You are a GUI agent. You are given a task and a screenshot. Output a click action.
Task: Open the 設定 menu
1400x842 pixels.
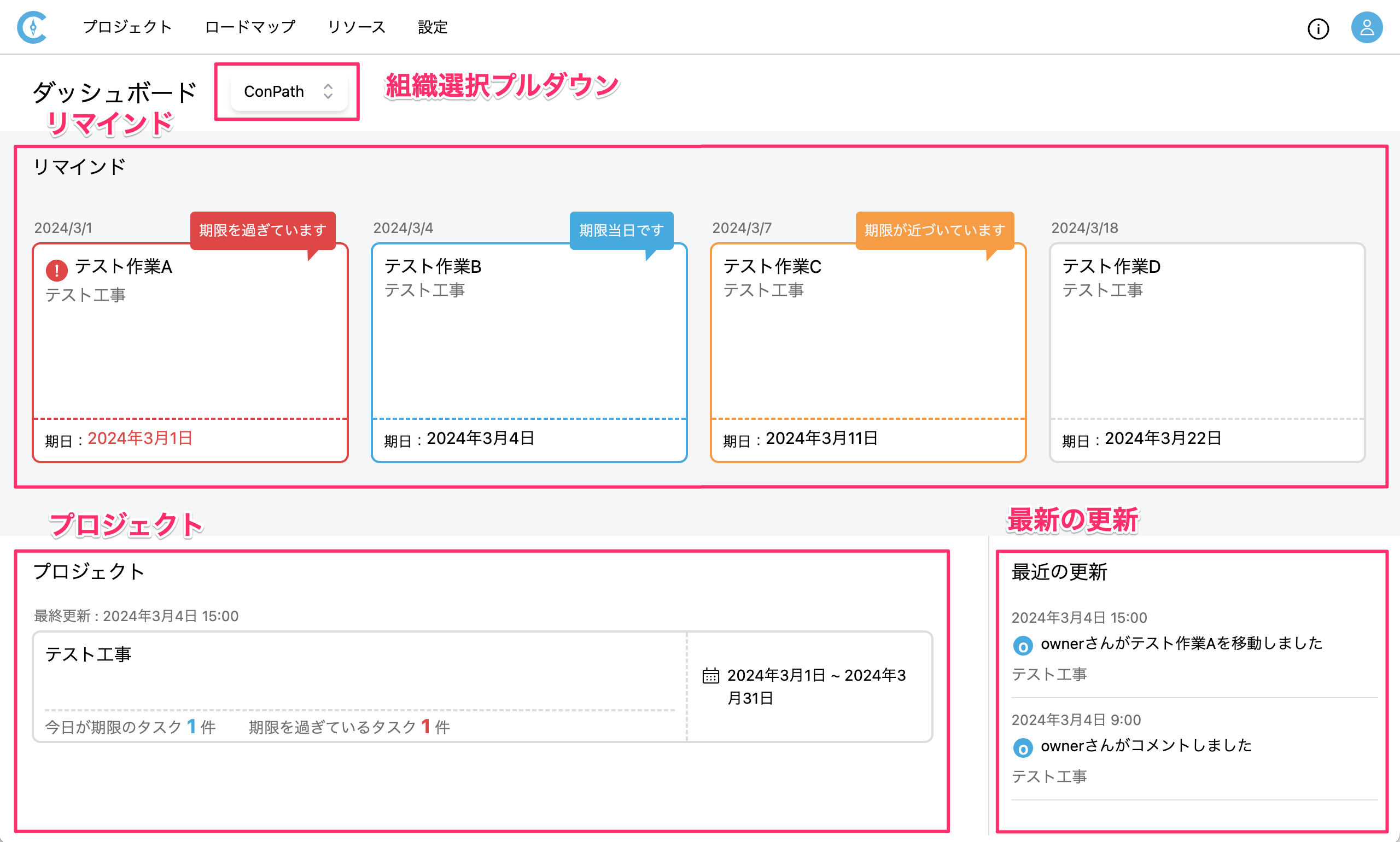tap(433, 27)
